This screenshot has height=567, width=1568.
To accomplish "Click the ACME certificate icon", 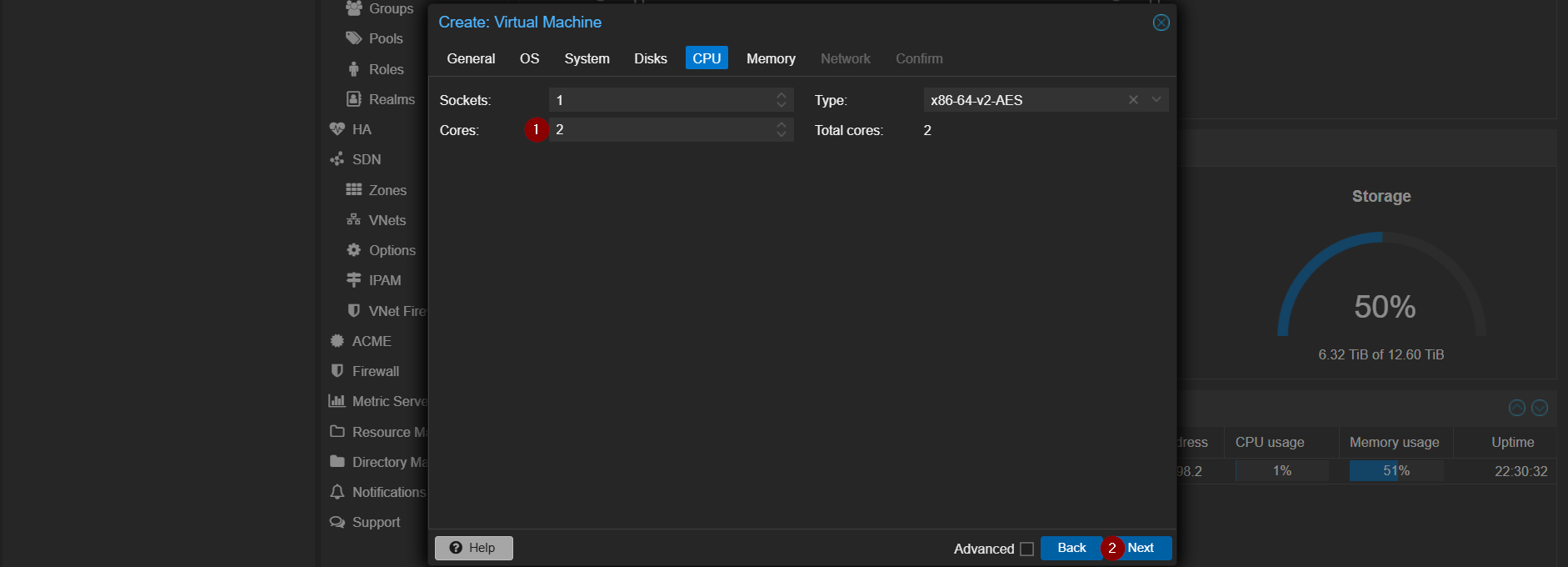I will (x=337, y=341).
